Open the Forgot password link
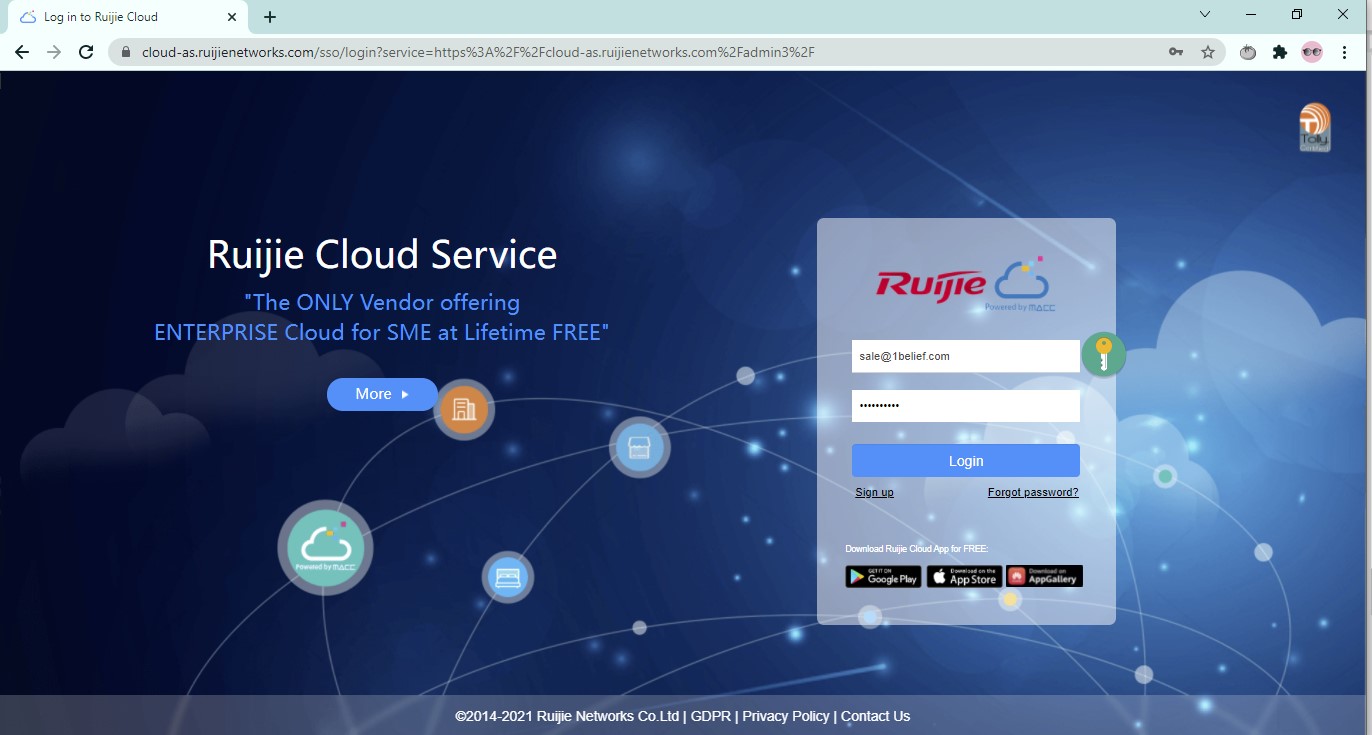 tap(1033, 492)
